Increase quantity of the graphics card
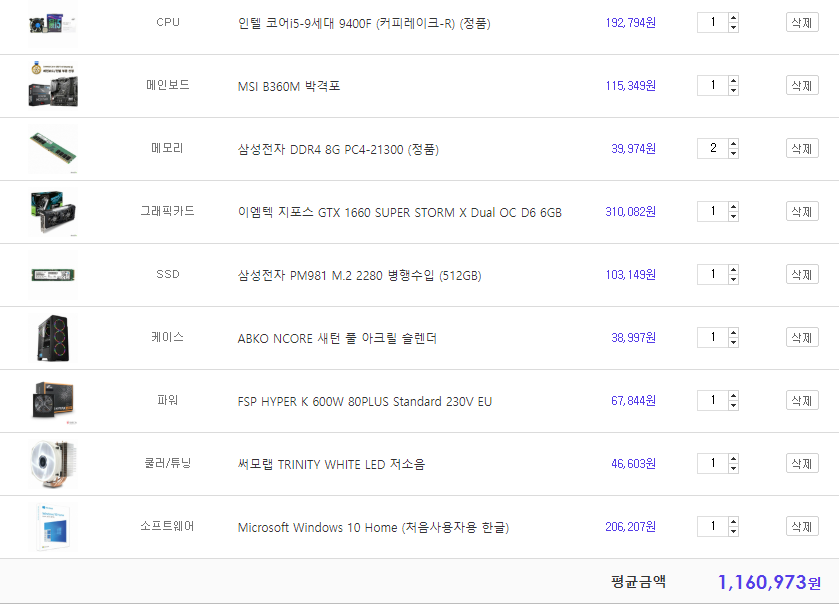This screenshot has width=839, height=611. 733,206
